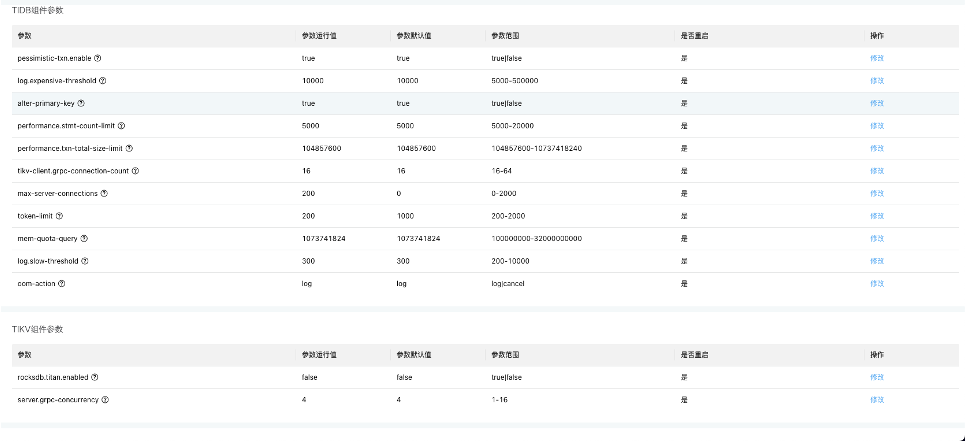Select tikv-client.grpc-connection-count name
966x442 pixels.
coord(73,171)
